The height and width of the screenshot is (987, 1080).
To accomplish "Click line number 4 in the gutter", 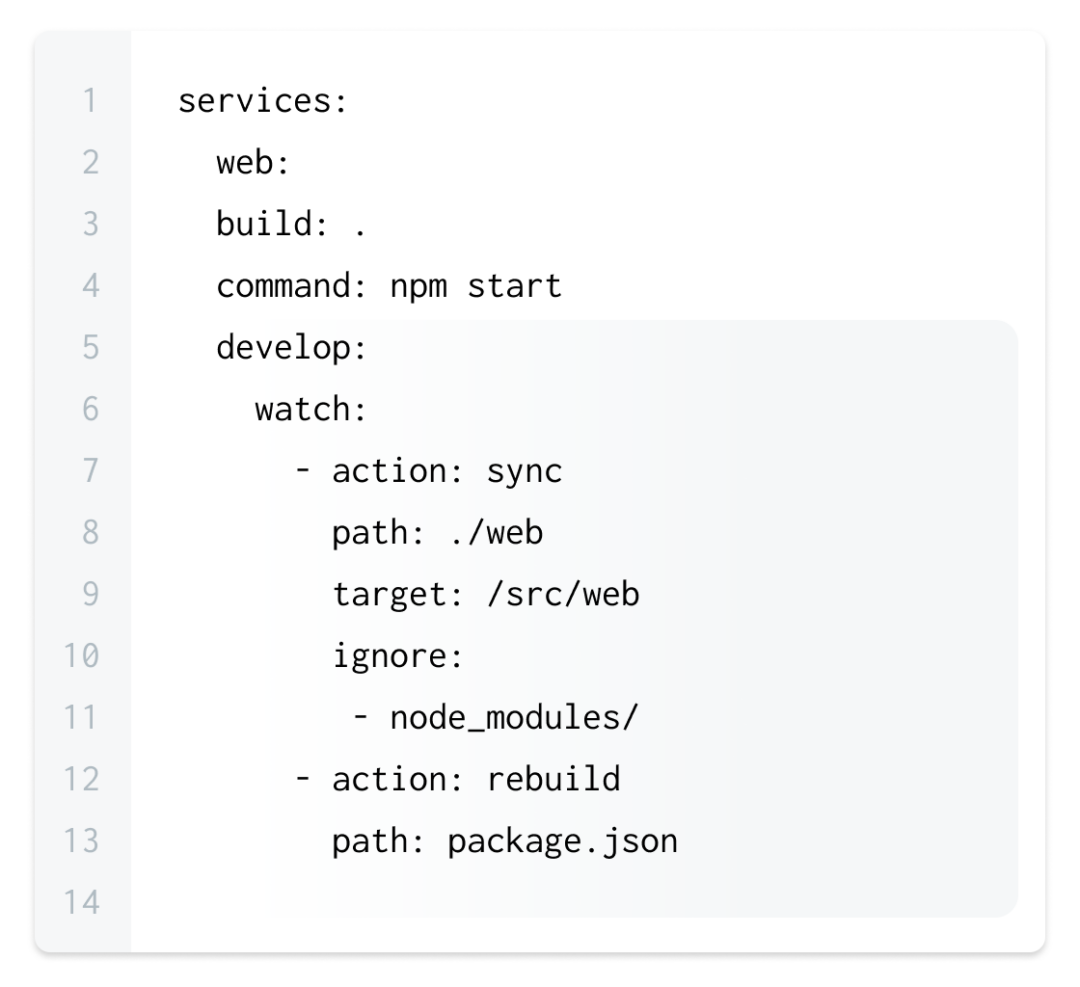I will (x=90, y=287).
